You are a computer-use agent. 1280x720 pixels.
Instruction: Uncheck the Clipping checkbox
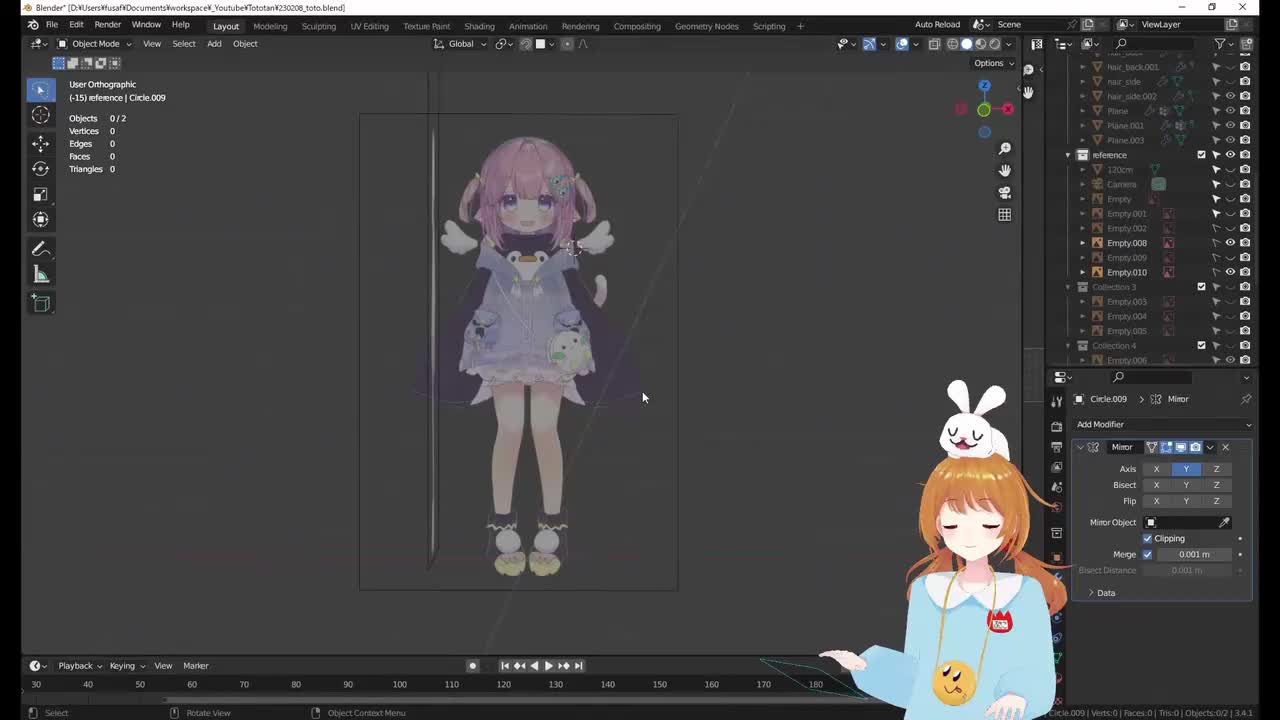click(1148, 538)
